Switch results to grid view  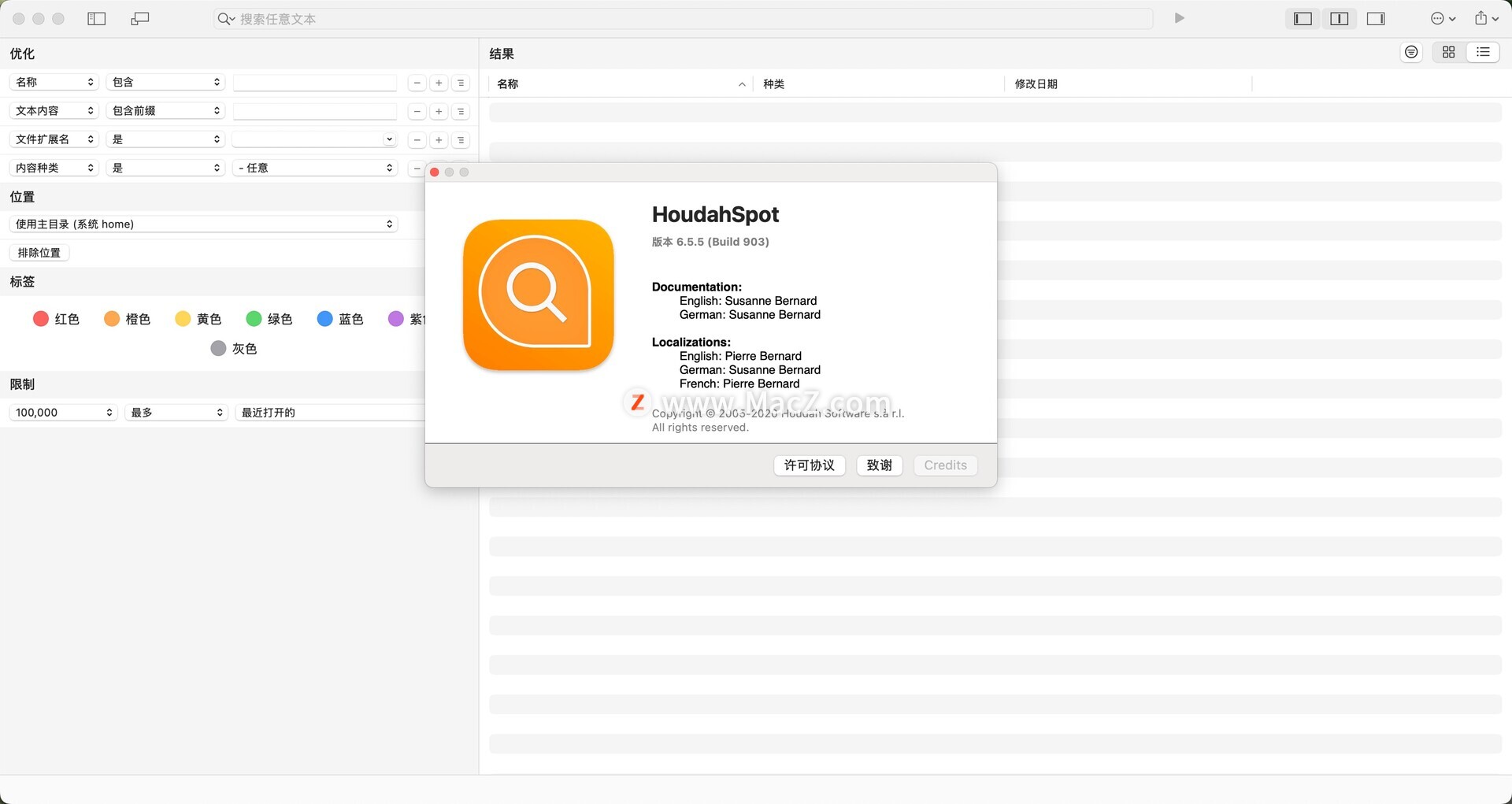point(1448,52)
